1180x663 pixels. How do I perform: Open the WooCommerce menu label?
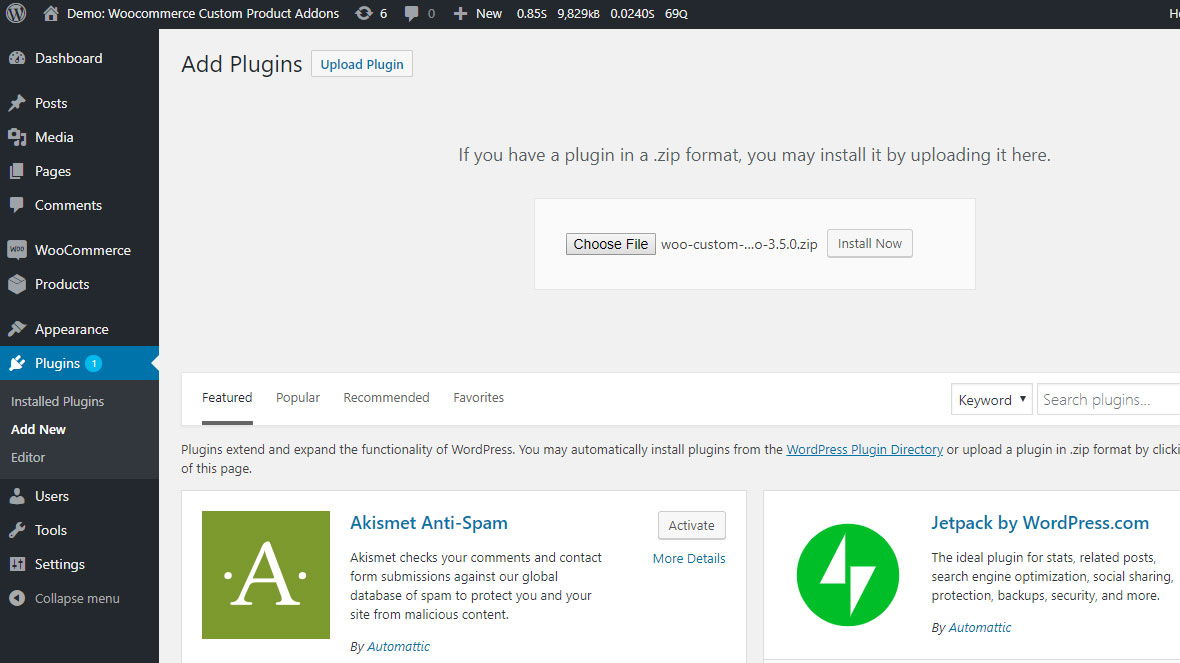click(x=83, y=250)
